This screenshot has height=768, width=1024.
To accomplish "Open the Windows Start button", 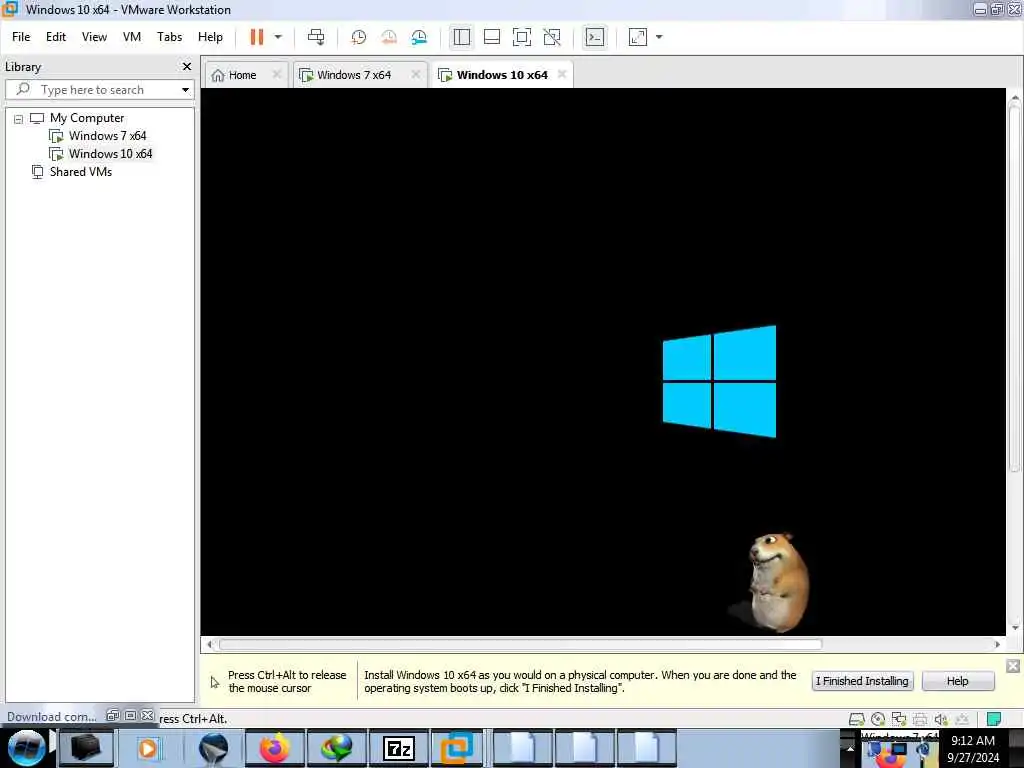I will click(x=26, y=748).
